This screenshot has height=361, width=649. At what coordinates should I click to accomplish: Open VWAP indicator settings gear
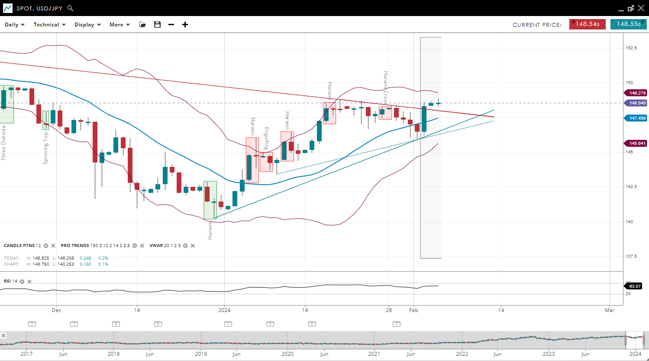point(185,246)
